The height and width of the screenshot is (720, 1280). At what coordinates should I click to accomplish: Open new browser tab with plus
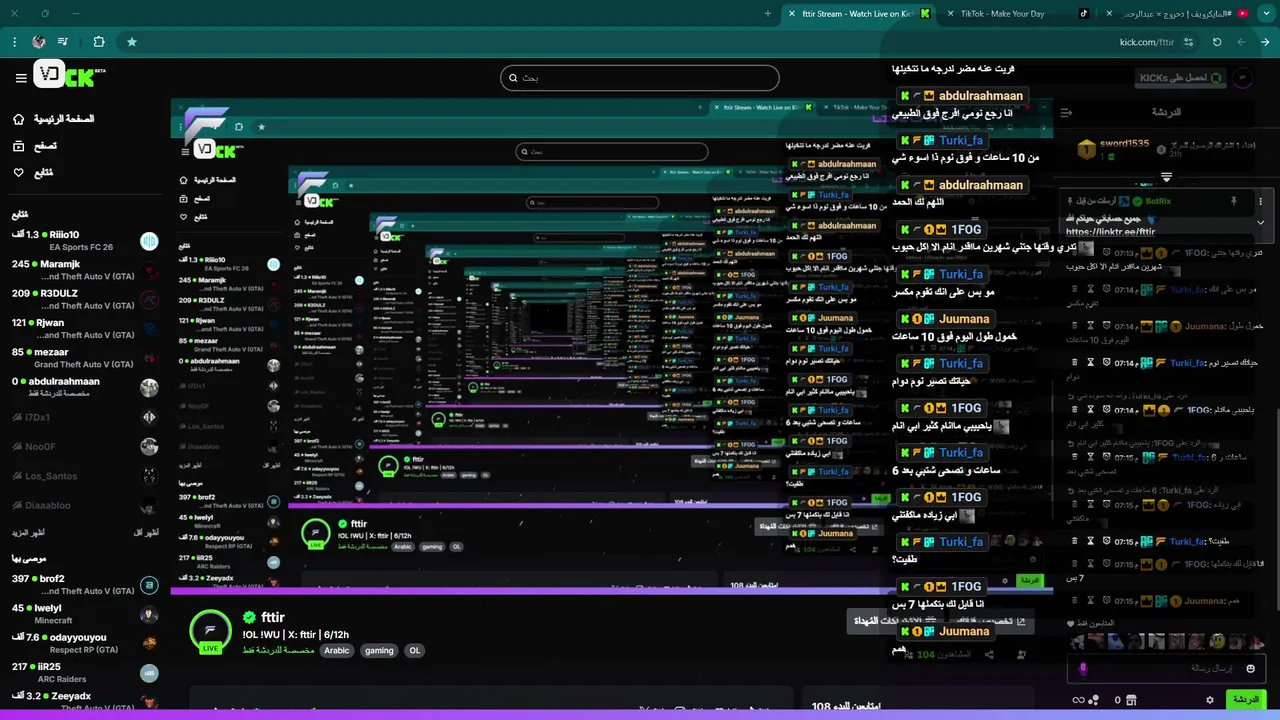768,13
